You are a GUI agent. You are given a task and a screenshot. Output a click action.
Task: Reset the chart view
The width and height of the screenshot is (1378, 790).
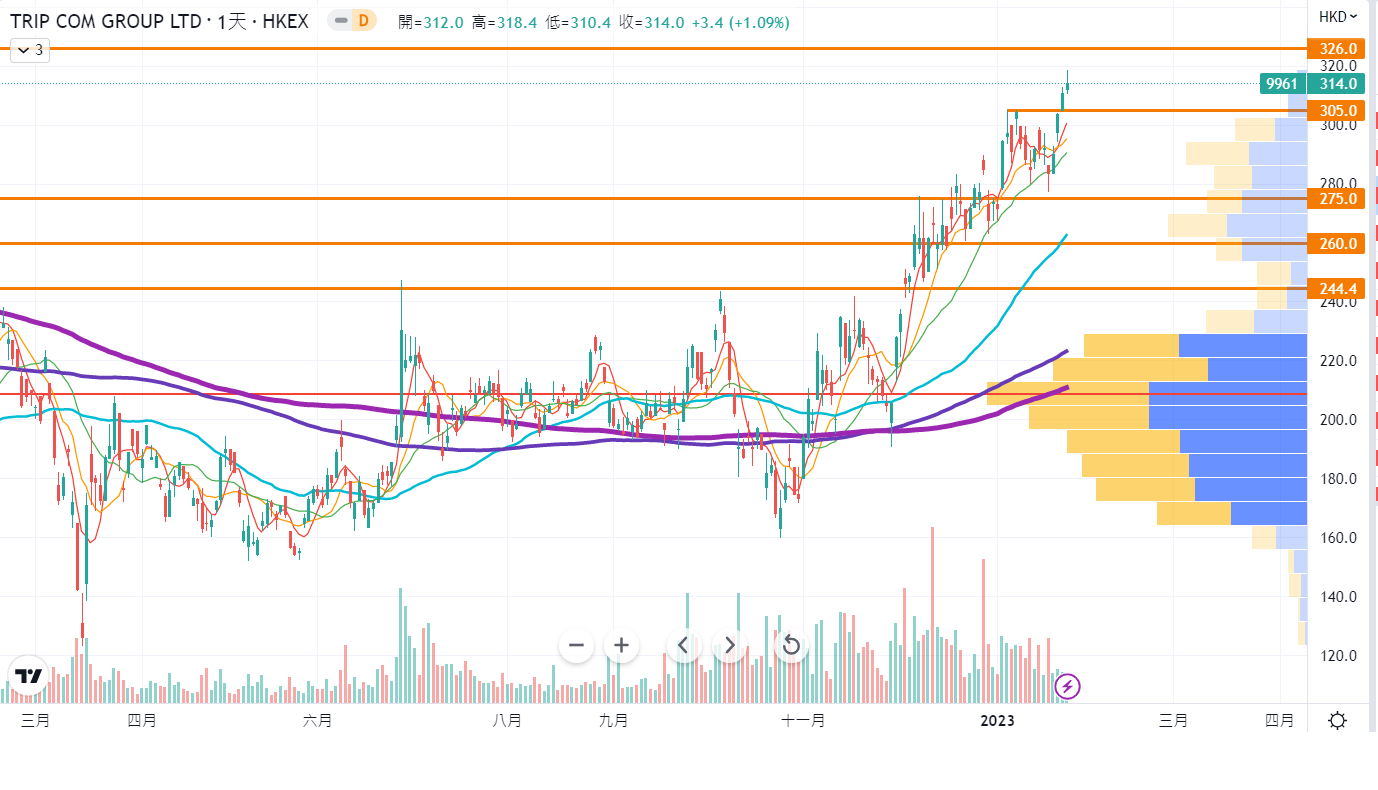(x=791, y=645)
